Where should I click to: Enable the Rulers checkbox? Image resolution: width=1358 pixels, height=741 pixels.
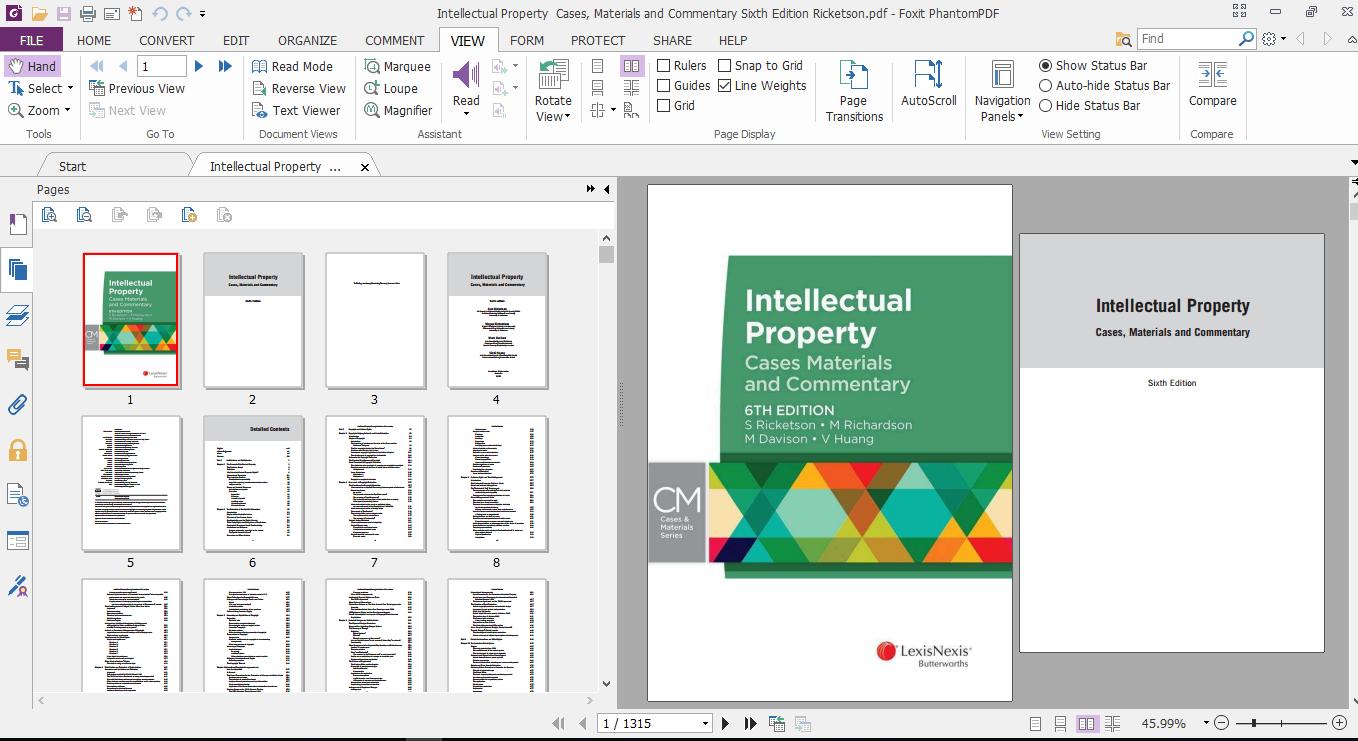[x=663, y=66]
